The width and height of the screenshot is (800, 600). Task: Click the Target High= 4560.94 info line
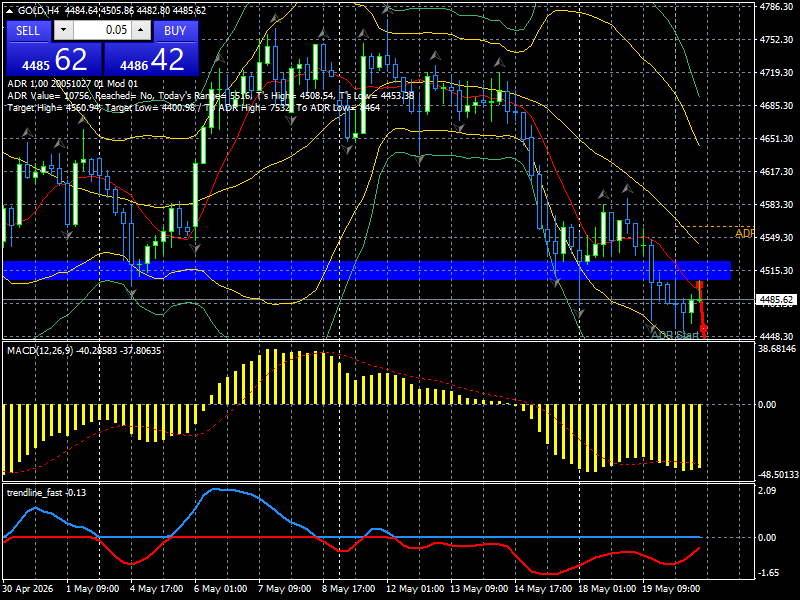tap(194, 108)
